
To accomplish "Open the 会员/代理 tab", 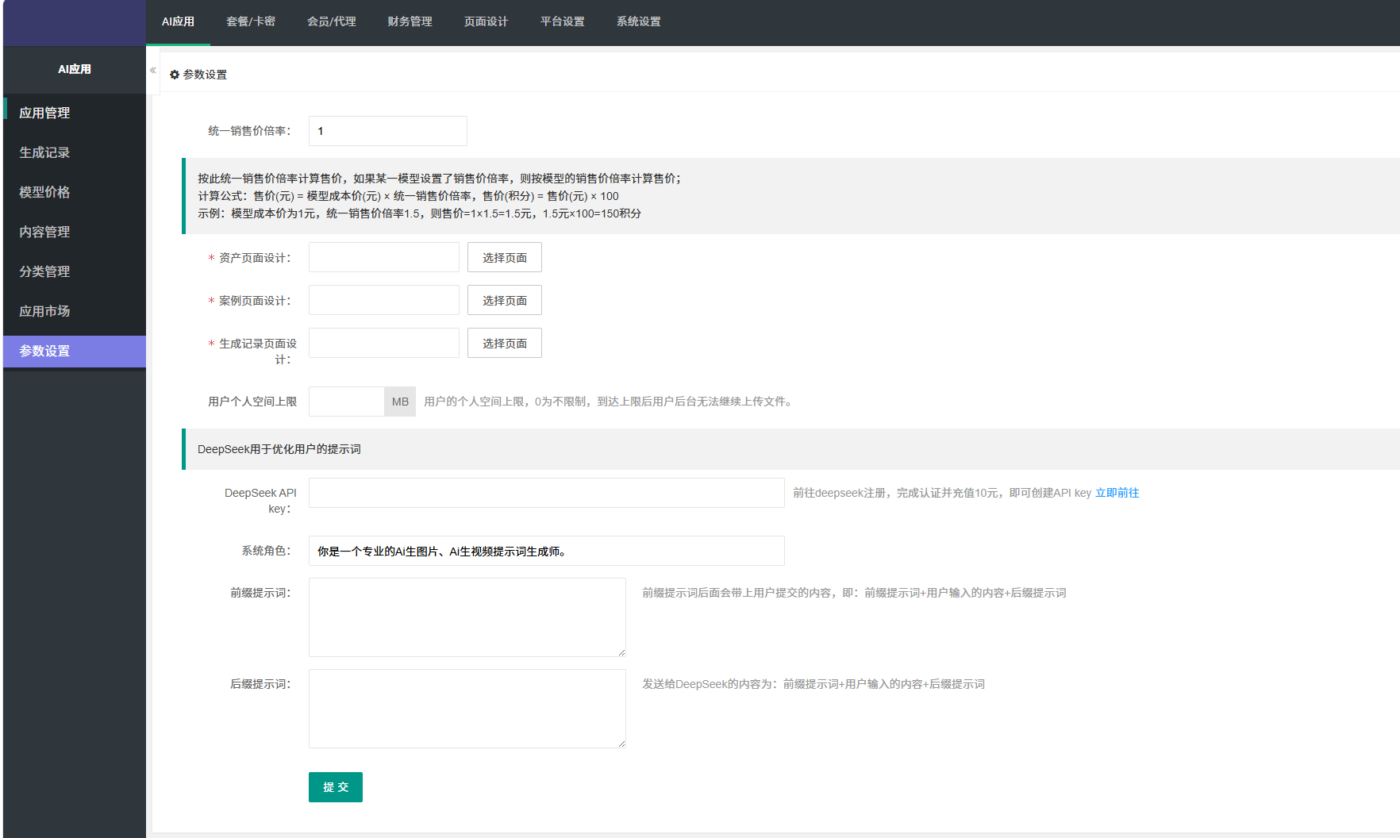I will pos(331,22).
